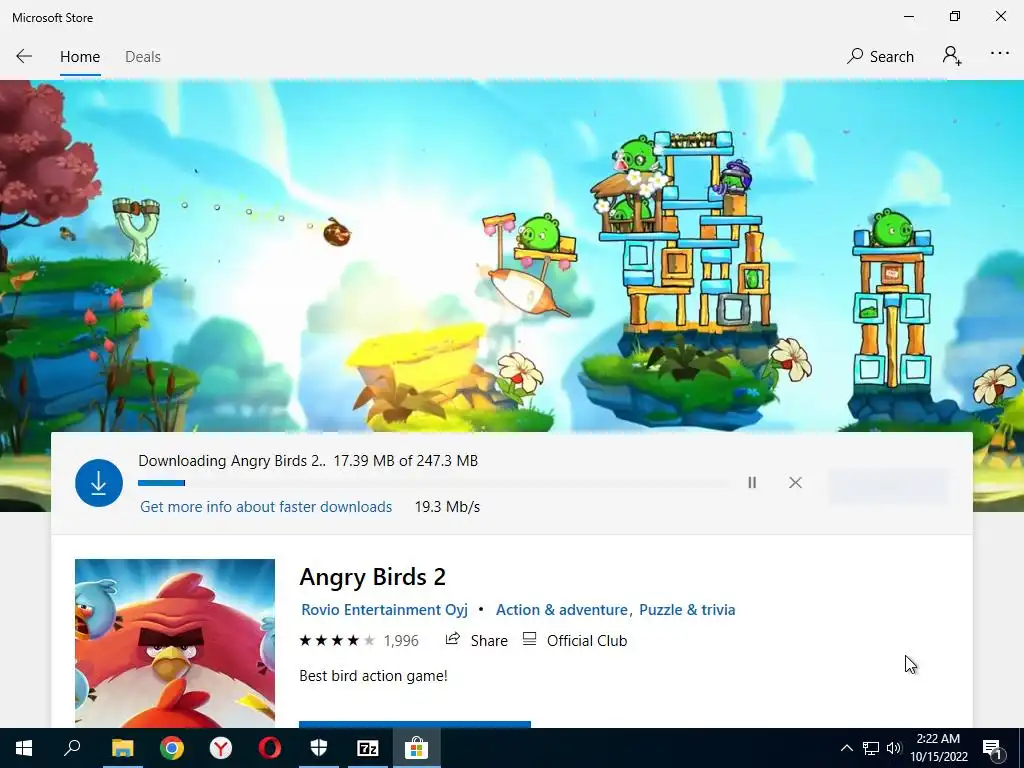Launch Yandex Browser from the taskbar
Viewport: 1024px width, 768px height.
coord(221,748)
